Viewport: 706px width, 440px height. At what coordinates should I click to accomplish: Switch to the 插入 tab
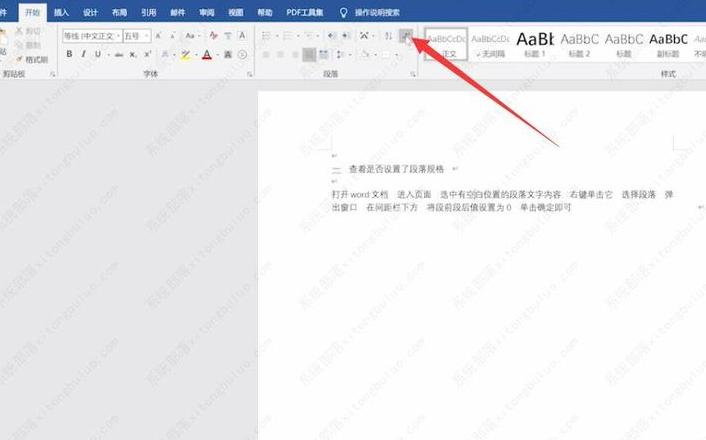click(61, 12)
